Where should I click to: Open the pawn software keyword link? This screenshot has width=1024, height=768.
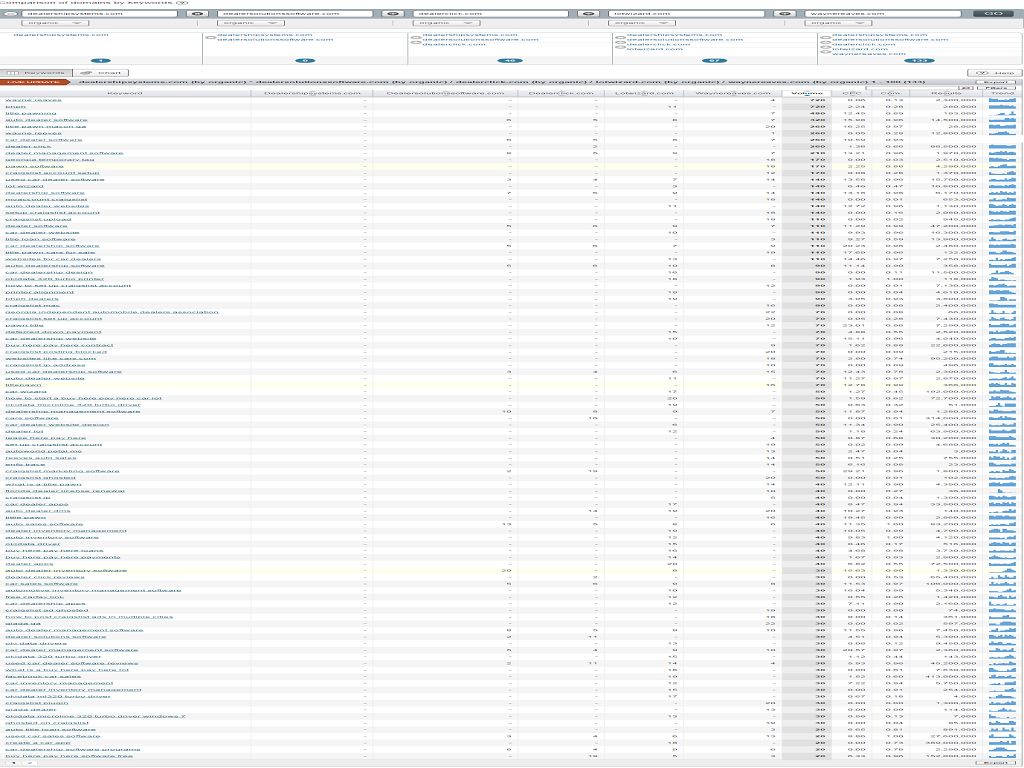pyautogui.click(x=34, y=166)
